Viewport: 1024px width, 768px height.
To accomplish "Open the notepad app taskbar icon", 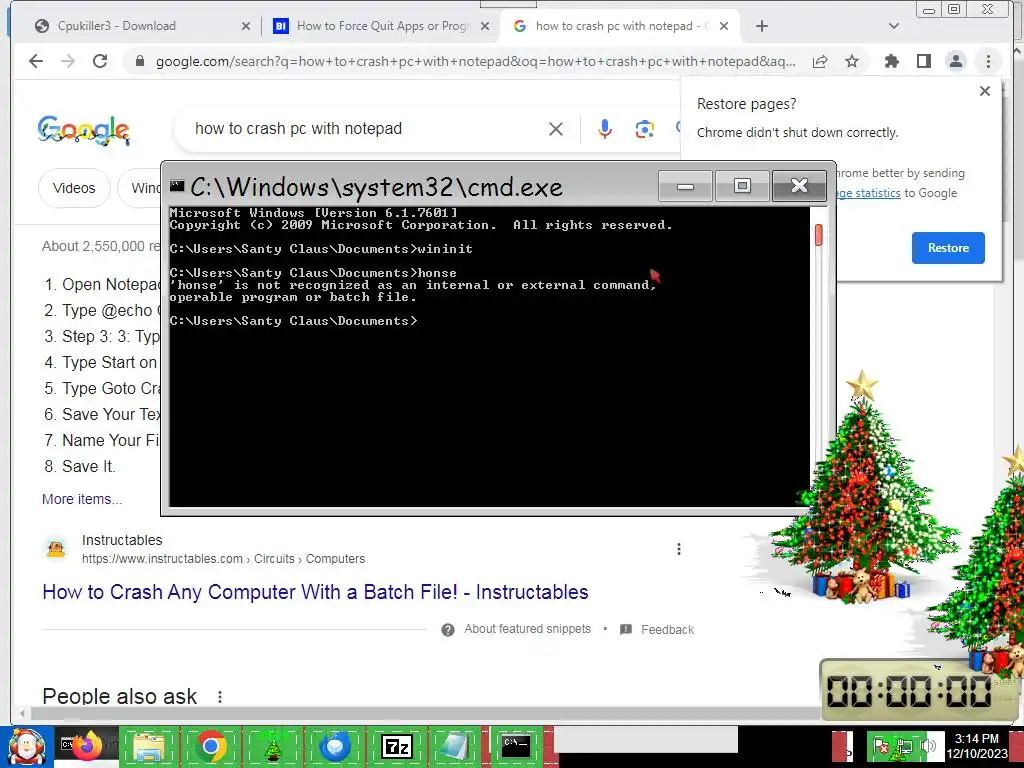I will pyautogui.click(x=455, y=746).
